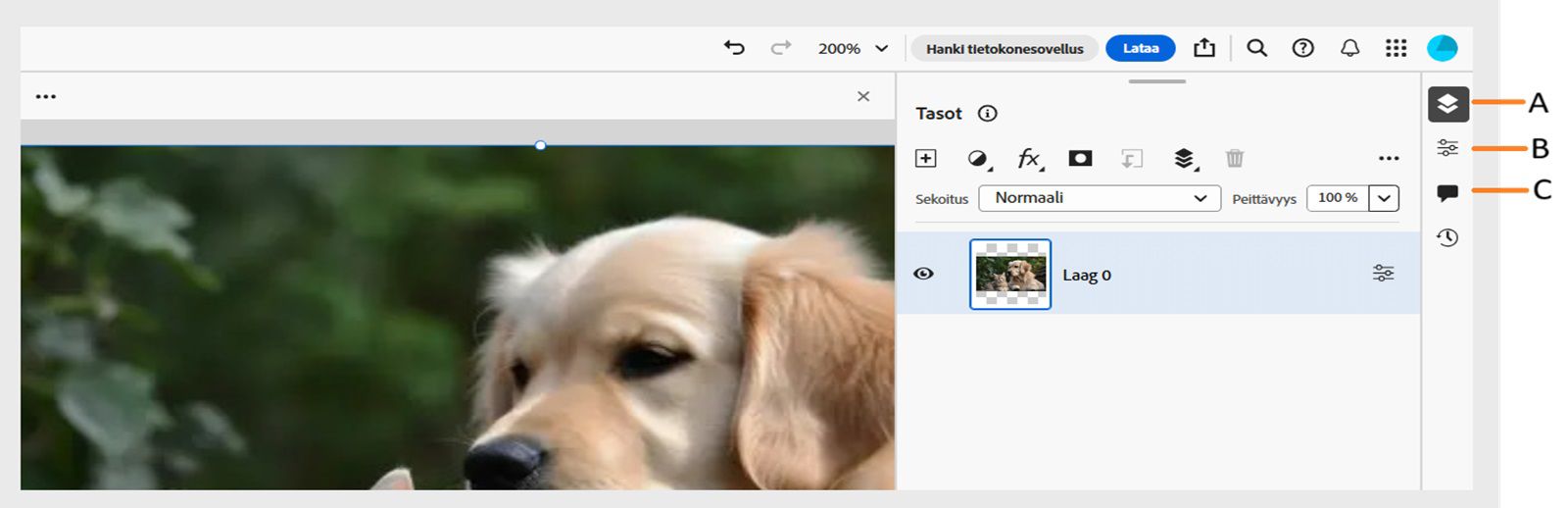
Task: Click the Peittävyys 100 % opacity field
Action: click(x=1338, y=198)
